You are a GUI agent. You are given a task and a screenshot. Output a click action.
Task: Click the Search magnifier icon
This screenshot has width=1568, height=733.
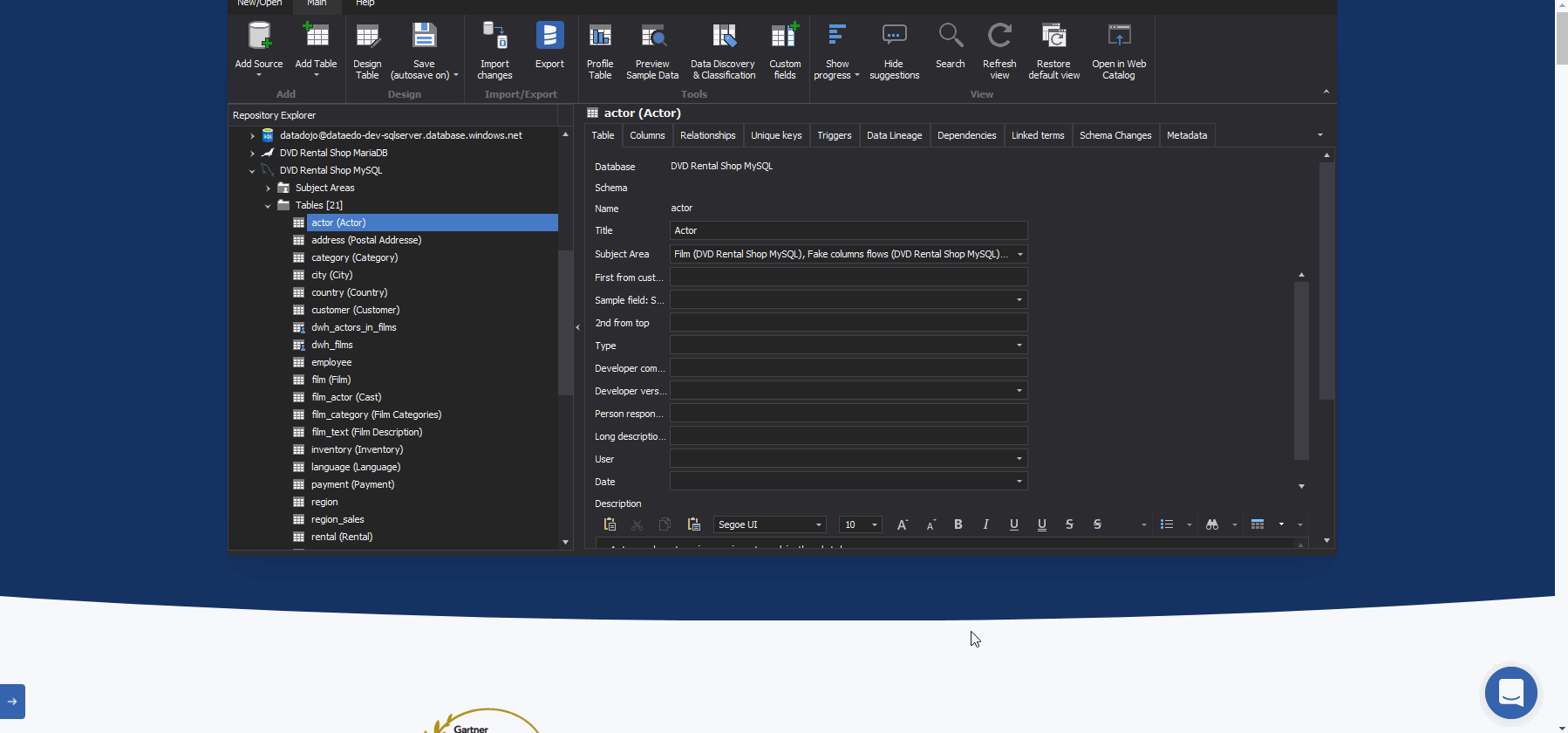(x=950, y=37)
